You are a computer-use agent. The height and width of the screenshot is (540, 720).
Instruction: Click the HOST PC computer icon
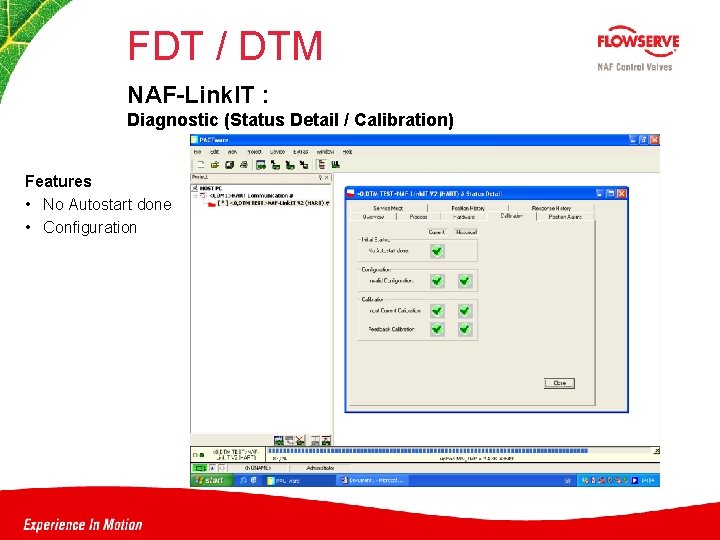(x=195, y=188)
